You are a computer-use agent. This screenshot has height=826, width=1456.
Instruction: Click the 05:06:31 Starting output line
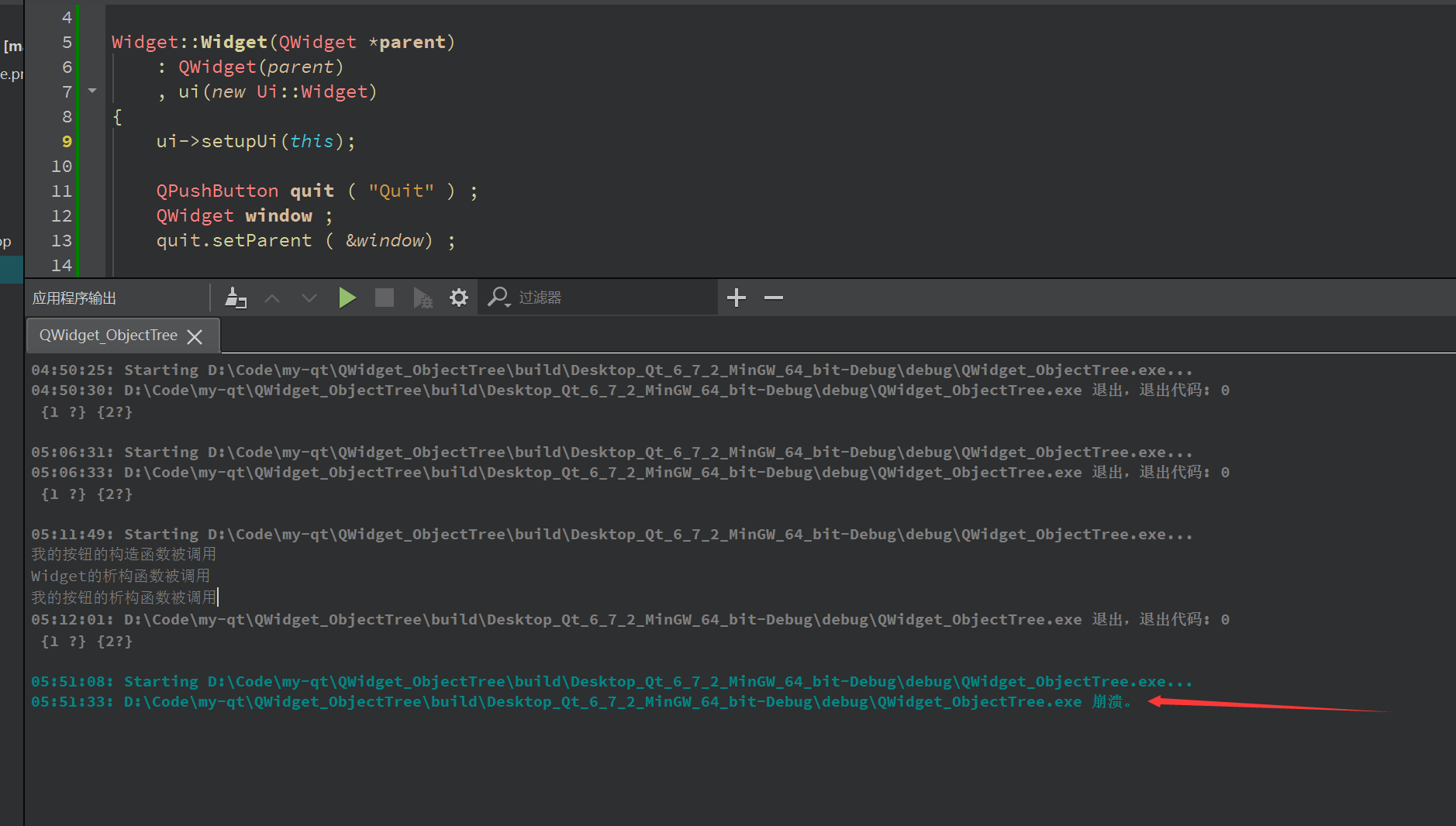[612, 452]
